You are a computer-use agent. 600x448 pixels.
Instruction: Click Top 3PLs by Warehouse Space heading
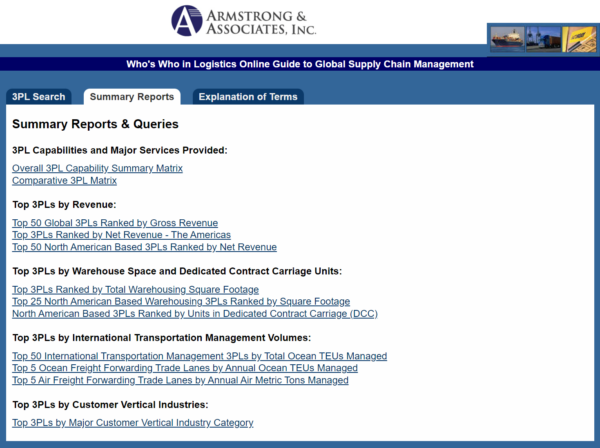click(177, 271)
